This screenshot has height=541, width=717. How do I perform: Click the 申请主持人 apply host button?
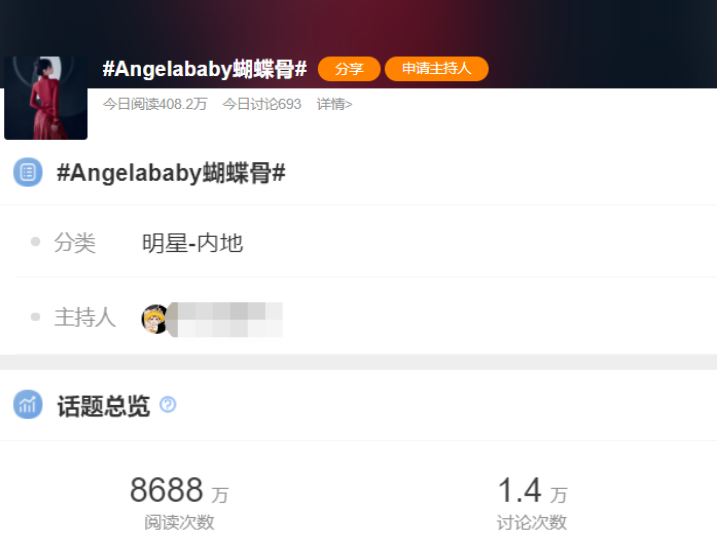[437, 69]
